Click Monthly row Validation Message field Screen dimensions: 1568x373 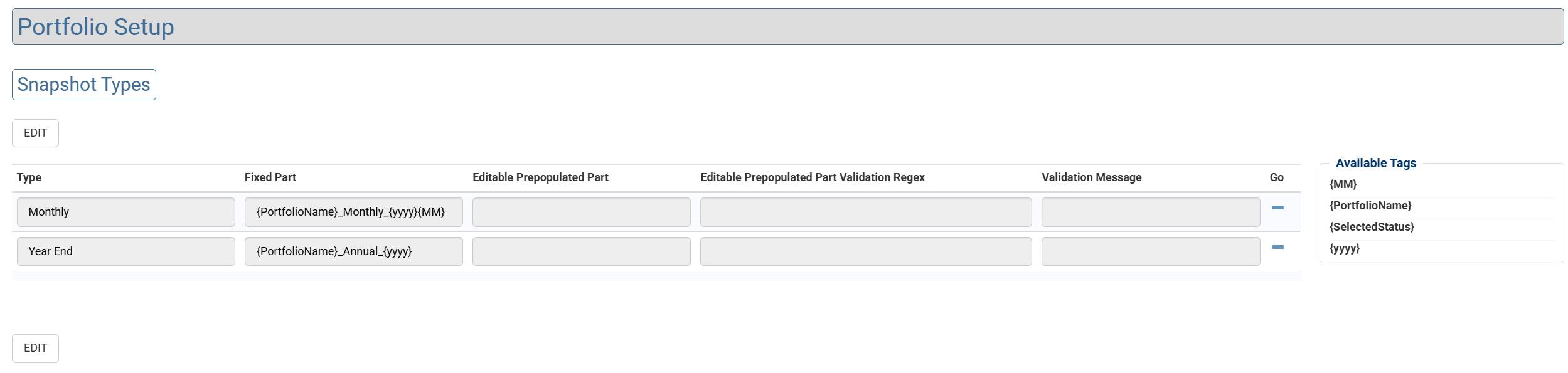pos(1150,212)
